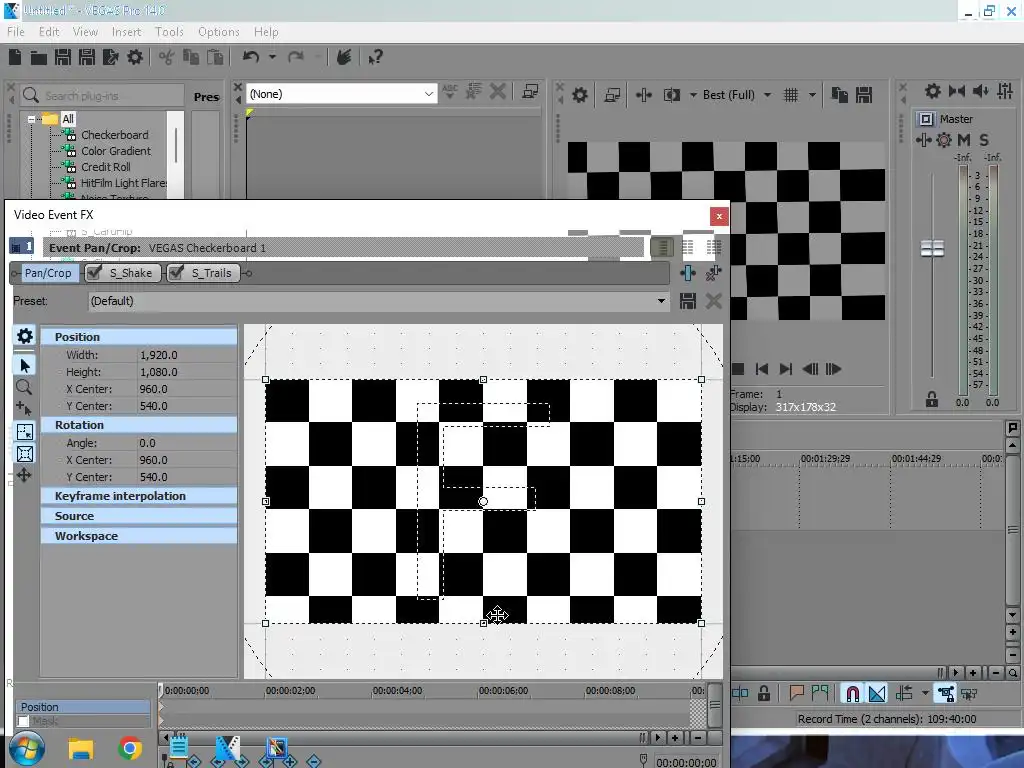The image size is (1024, 768).
Task: Select Color Gradient in the plug-in list
Action: tap(116, 151)
